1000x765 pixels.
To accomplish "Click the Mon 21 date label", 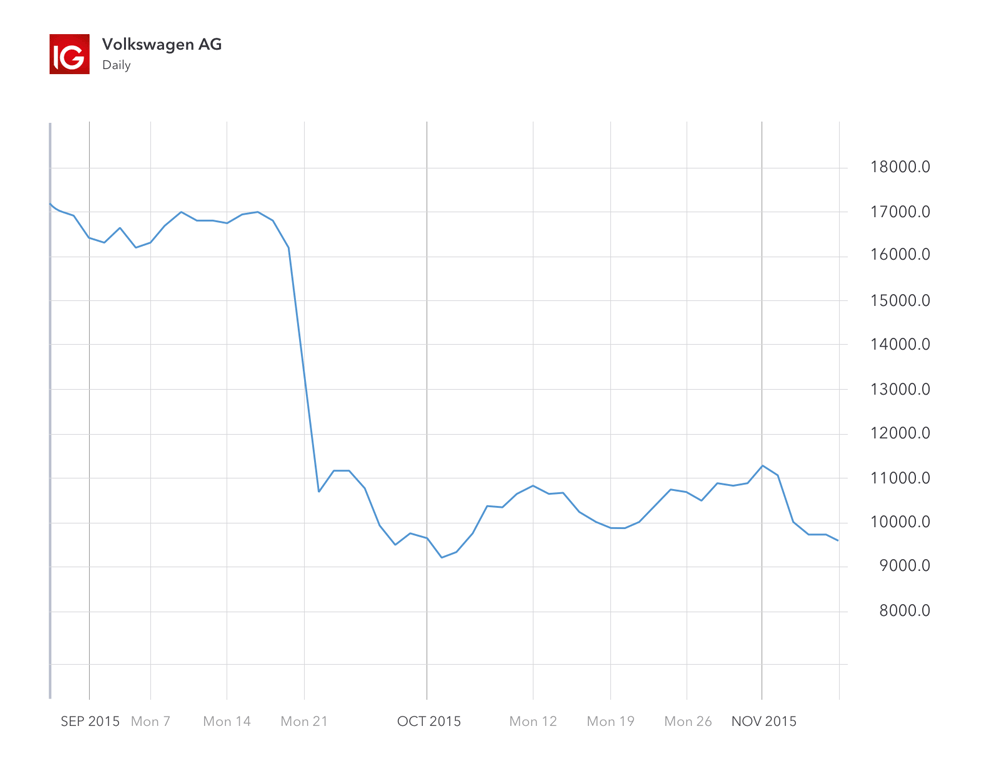I will tap(304, 721).
